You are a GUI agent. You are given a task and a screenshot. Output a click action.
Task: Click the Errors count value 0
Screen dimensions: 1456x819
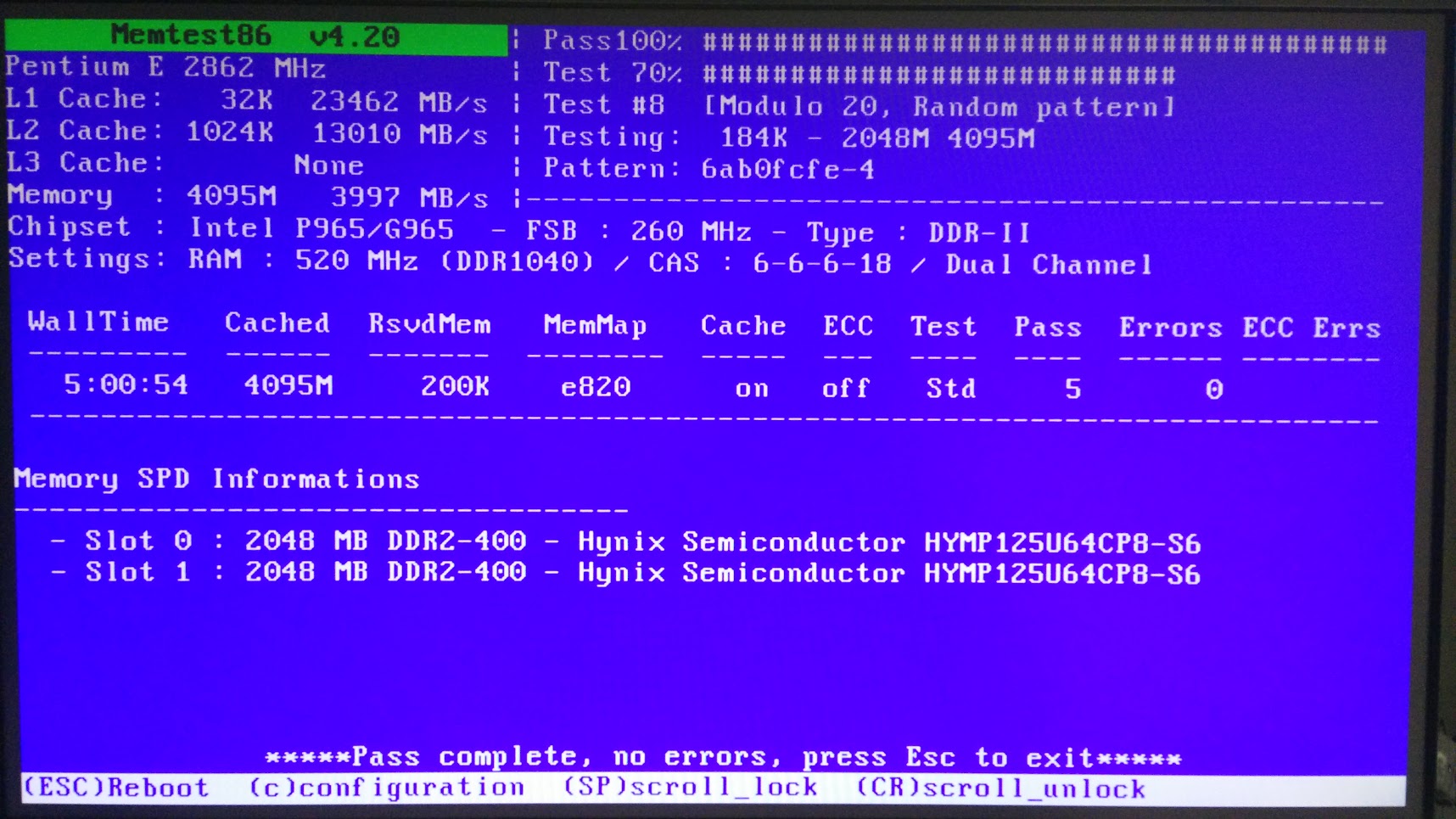1214,390
